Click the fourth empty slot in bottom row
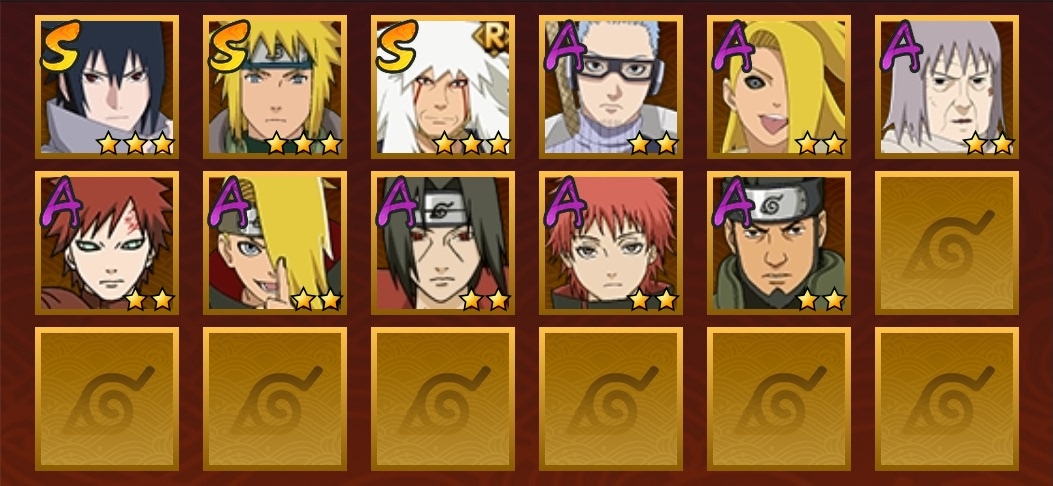 coord(610,399)
